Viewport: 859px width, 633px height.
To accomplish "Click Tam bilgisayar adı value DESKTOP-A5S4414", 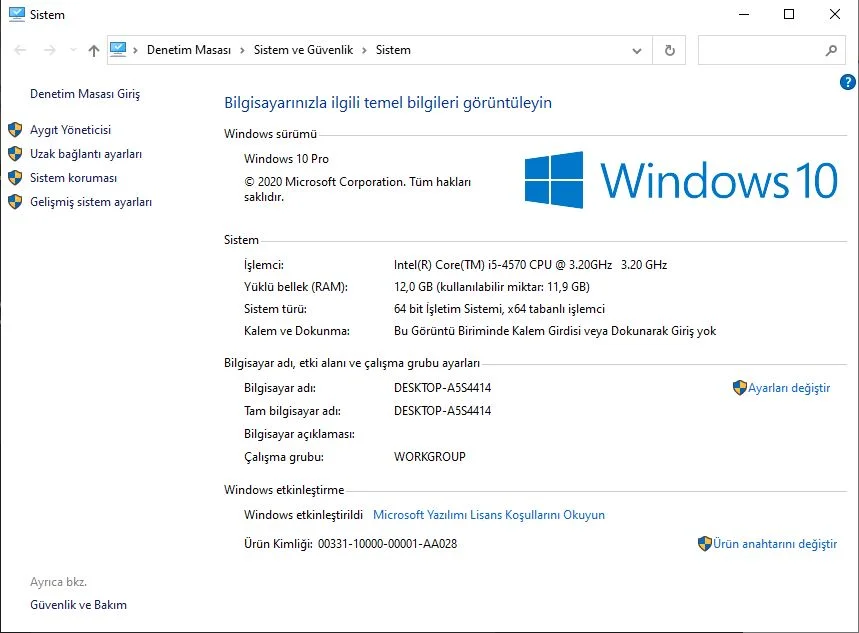I will click(442, 411).
